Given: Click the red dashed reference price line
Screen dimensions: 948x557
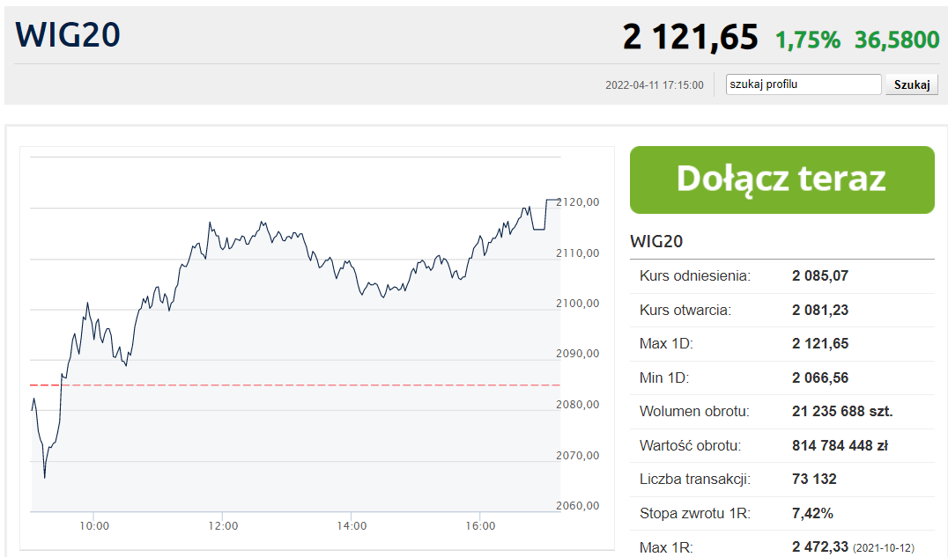Looking at the screenshot, I should [295, 385].
